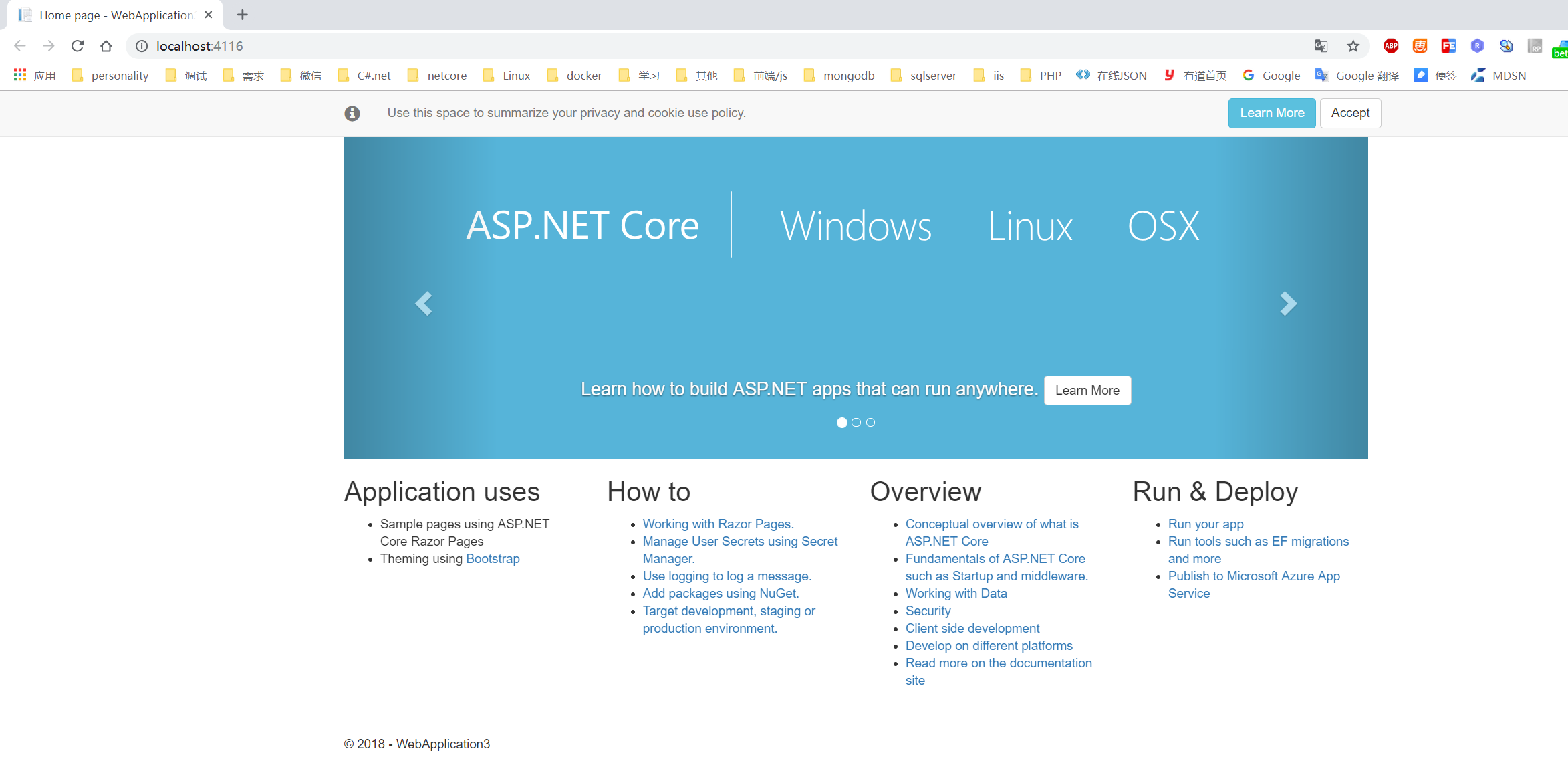1568x777 pixels.
Task: Click the browser reload icon
Action: tap(78, 46)
